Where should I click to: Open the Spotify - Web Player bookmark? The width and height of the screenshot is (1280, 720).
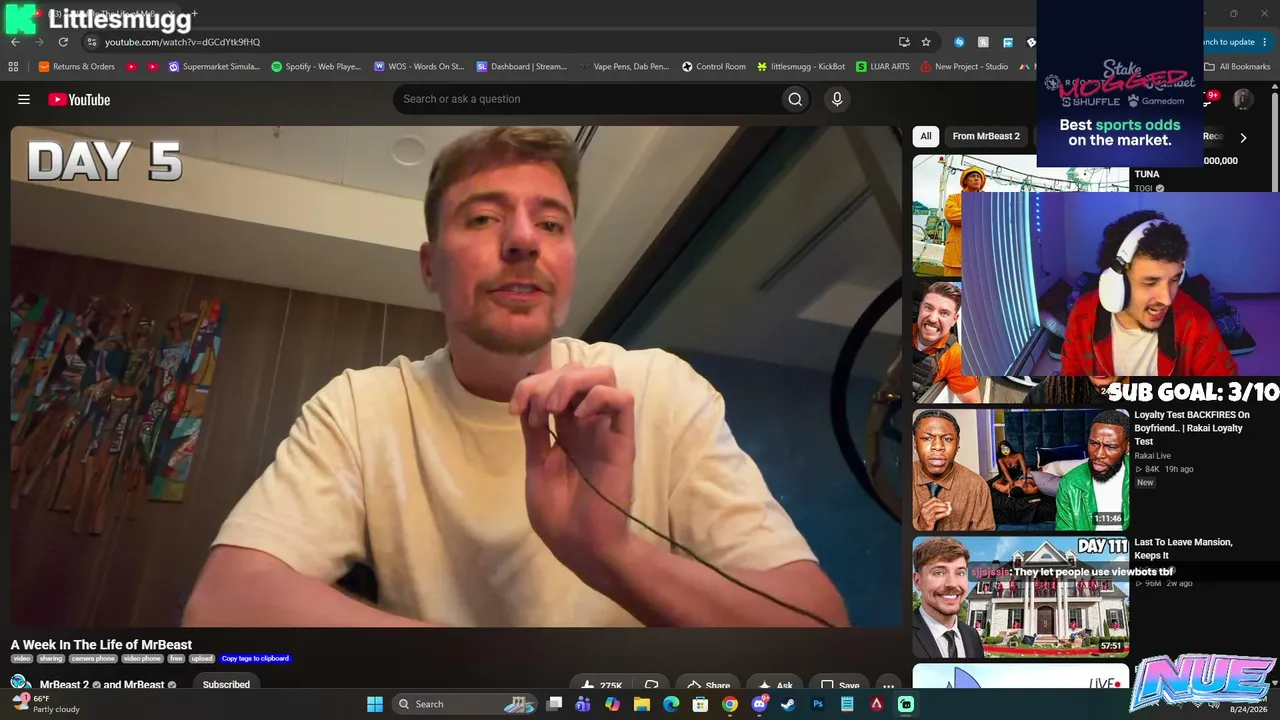(316, 67)
